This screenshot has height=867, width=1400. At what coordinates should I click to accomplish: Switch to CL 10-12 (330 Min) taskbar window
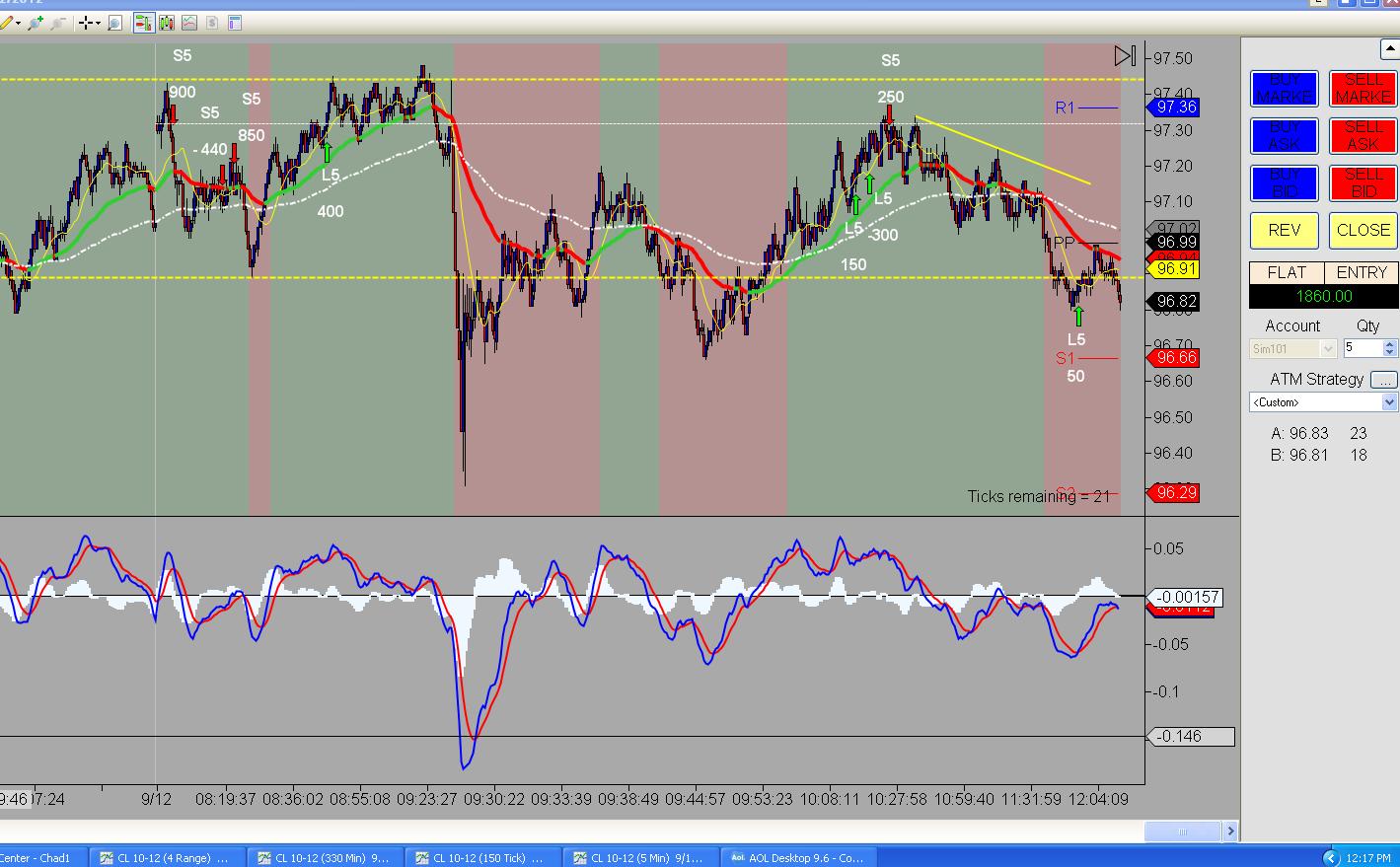(x=324, y=857)
